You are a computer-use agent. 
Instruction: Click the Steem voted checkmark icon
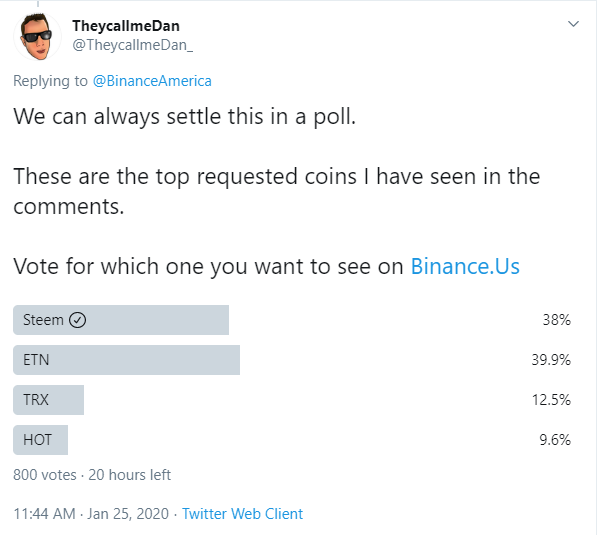[x=77, y=320]
